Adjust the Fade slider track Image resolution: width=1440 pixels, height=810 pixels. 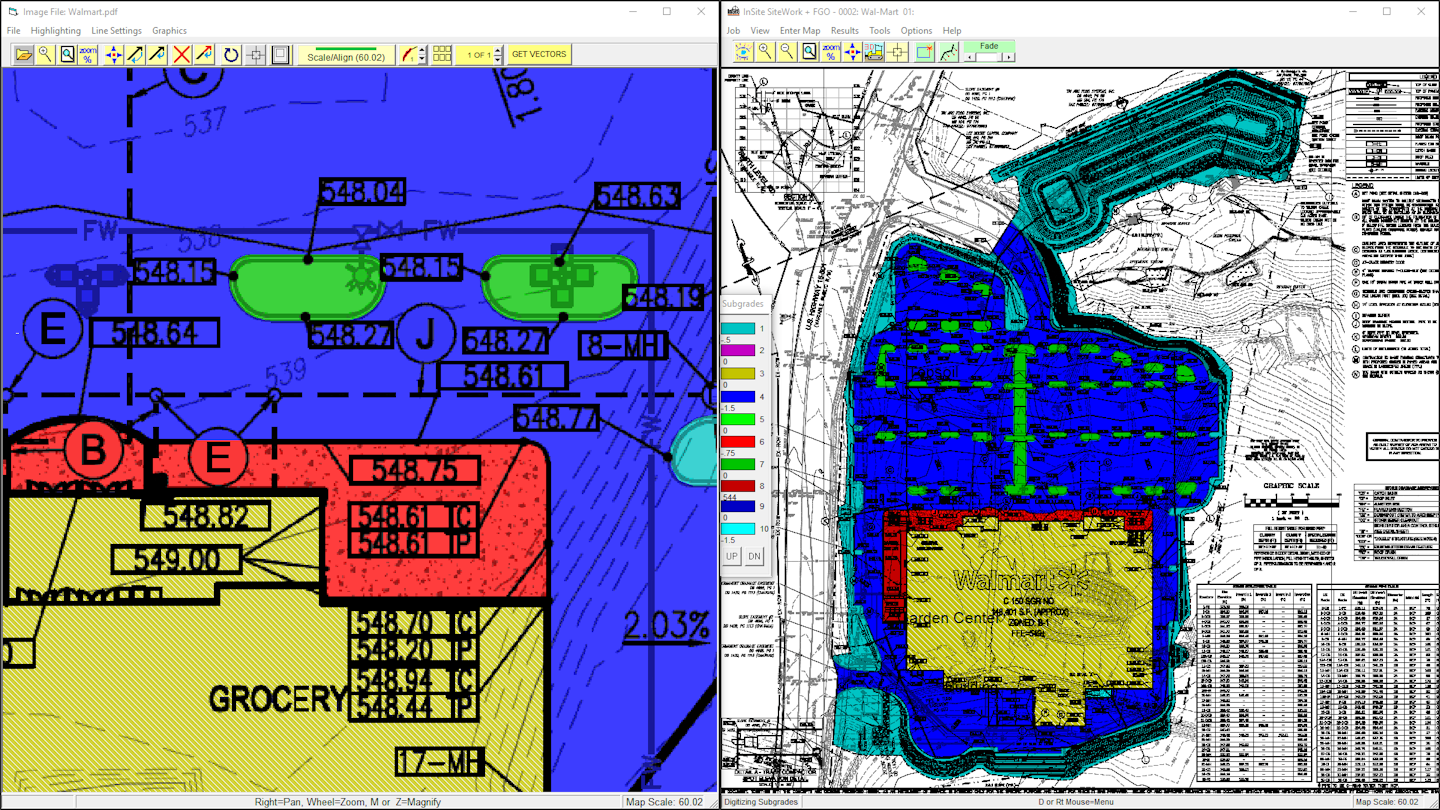click(x=989, y=57)
